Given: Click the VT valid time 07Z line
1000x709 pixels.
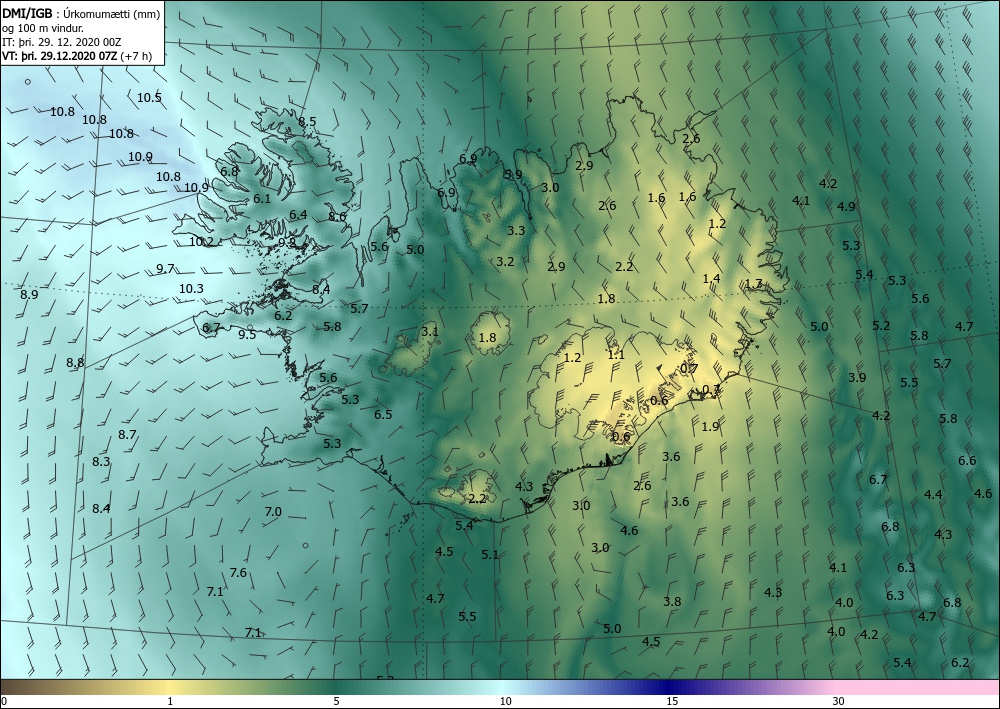Looking at the screenshot, I should (x=60, y=55).
